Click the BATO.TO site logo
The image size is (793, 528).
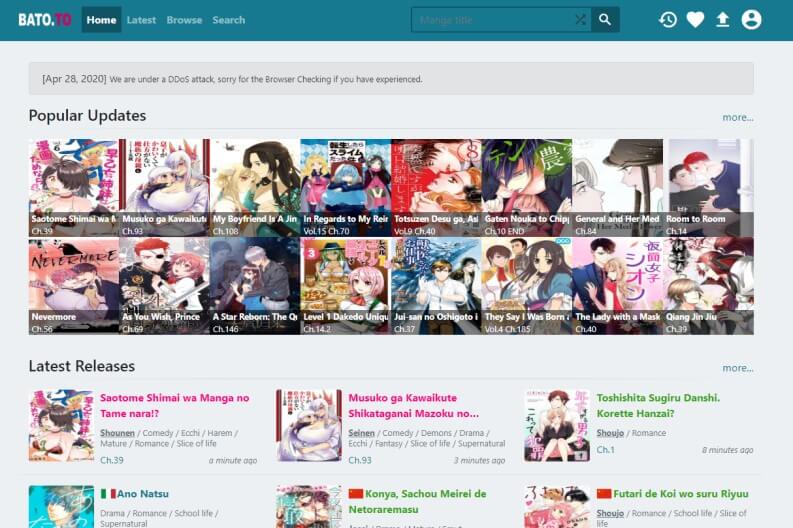click(45, 20)
